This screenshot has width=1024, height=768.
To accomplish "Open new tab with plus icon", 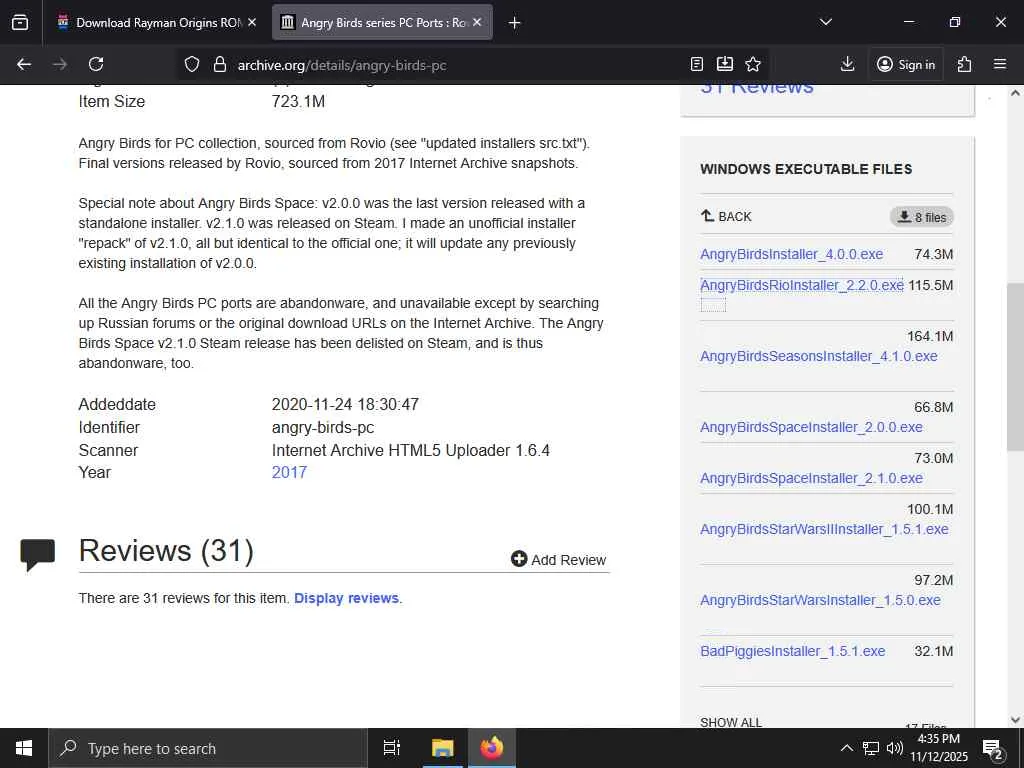I will (x=515, y=23).
